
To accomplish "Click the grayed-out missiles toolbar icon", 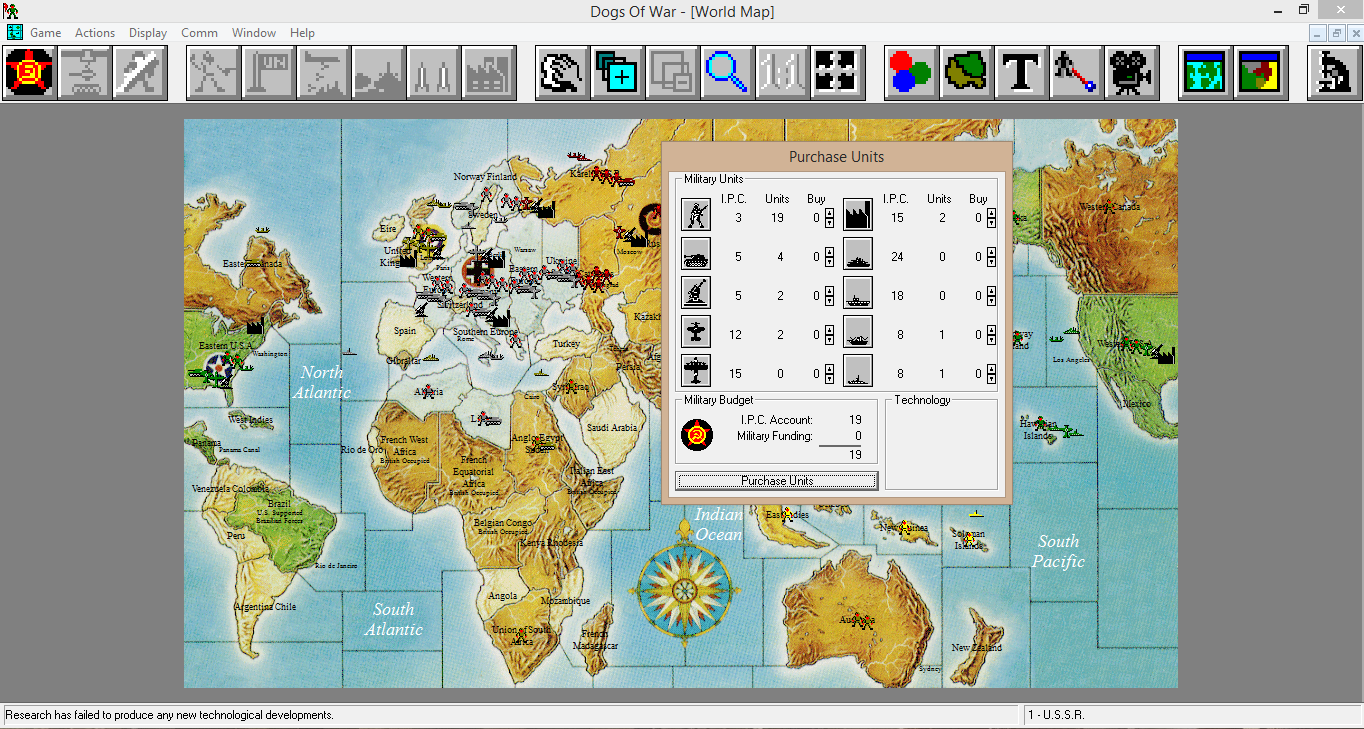I will point(433,72).
